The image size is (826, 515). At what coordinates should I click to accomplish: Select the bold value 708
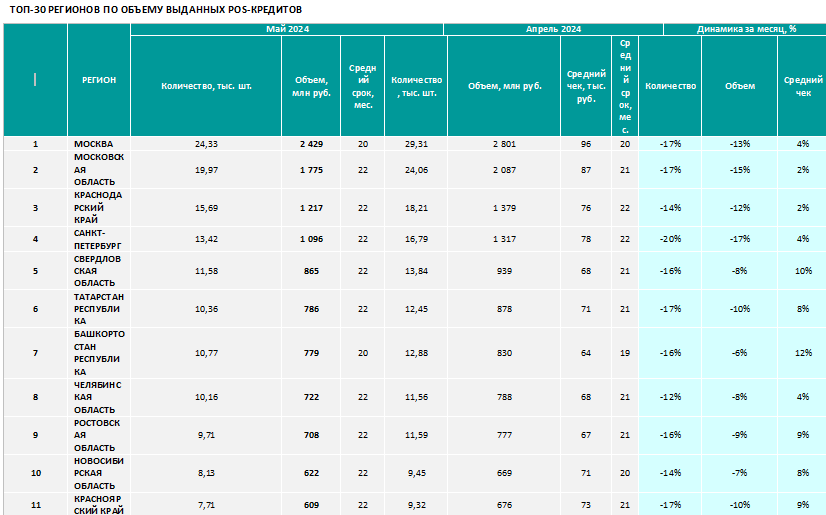pos(311,435)
